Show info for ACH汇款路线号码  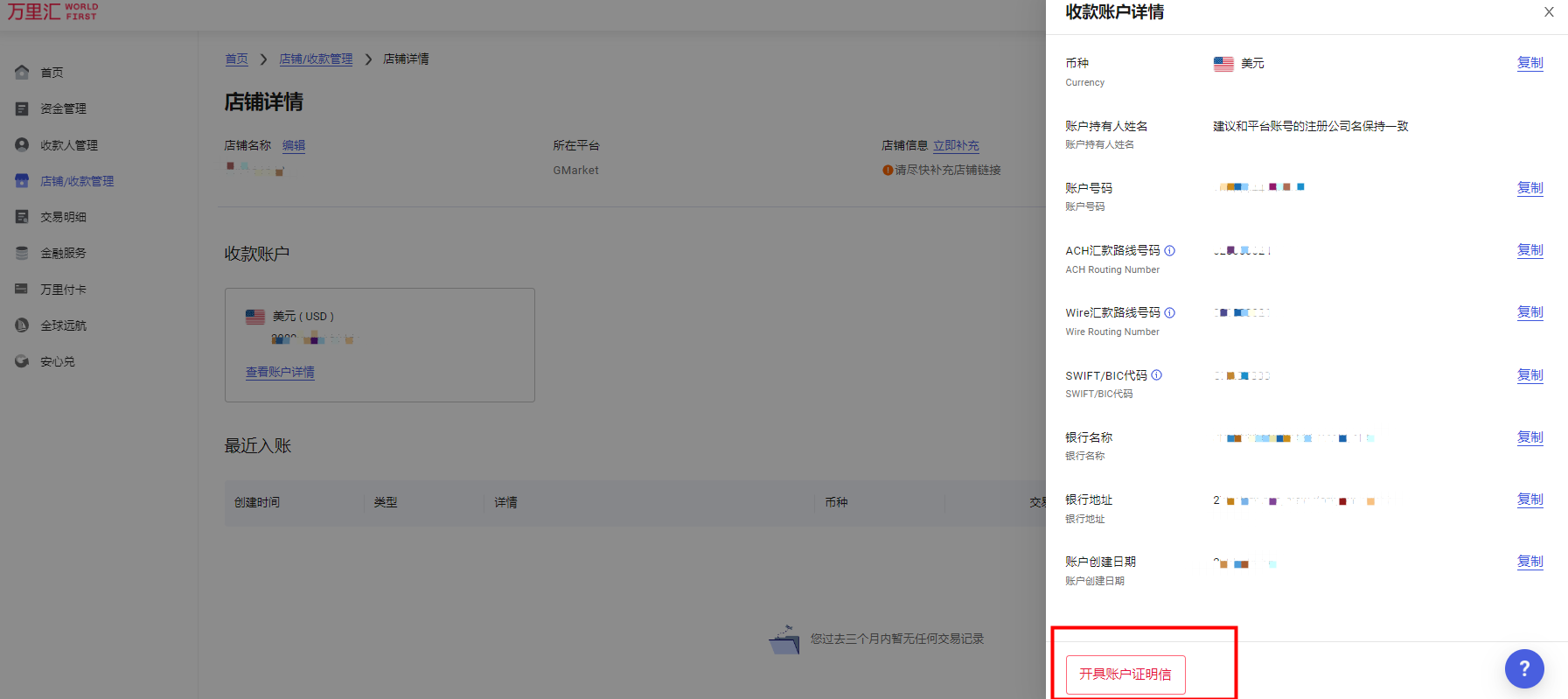pos(1170,251)
